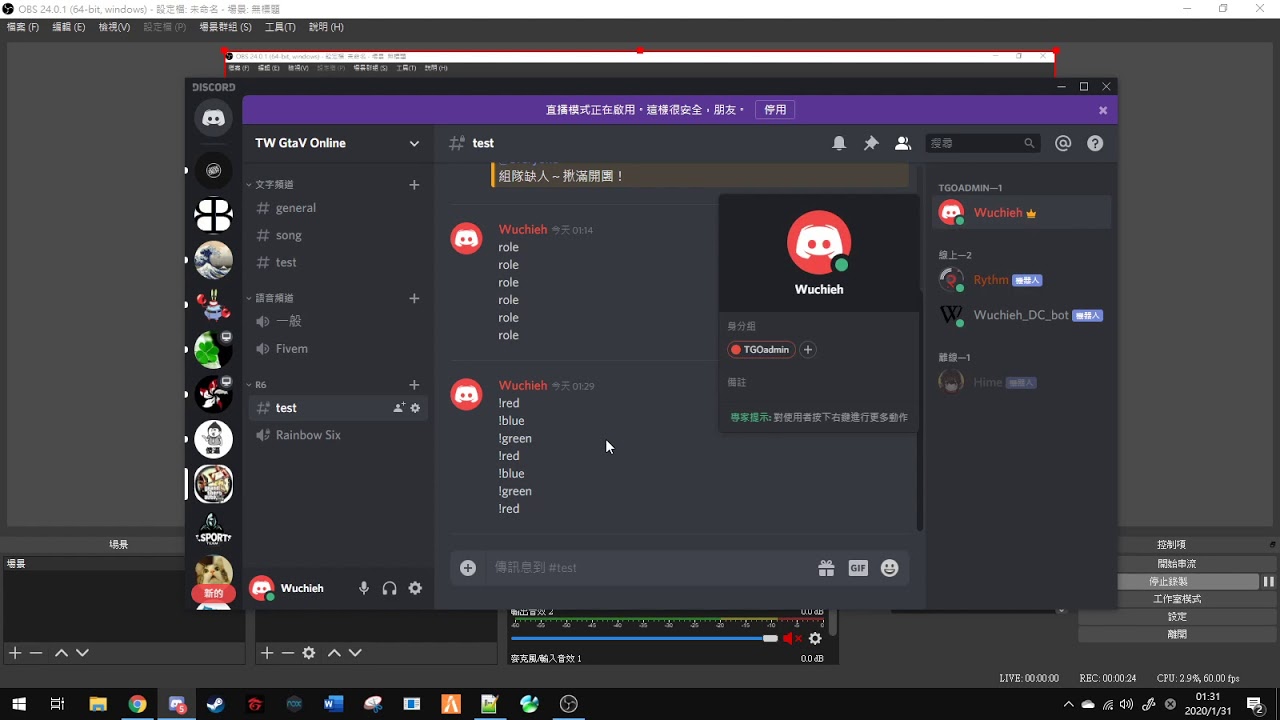Screen dimensions: 1280x720
Task: Edit selected test channel settings gear
Action: 416,408
